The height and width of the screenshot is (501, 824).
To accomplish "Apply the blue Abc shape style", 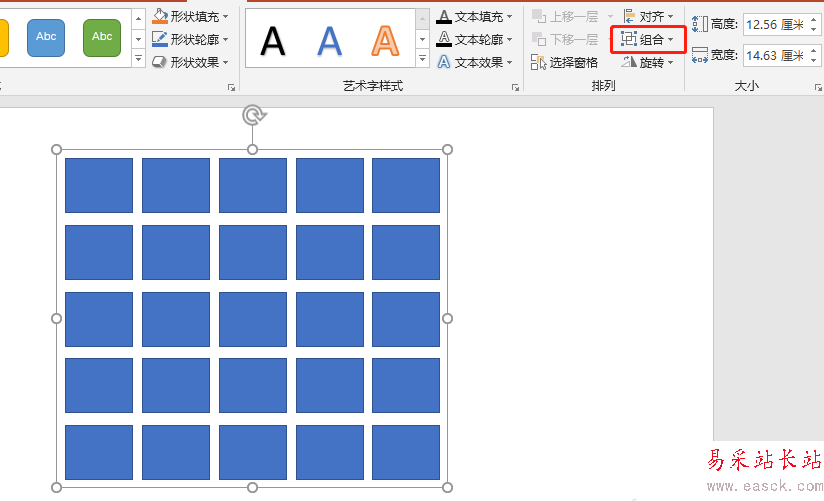I will point(46,38).
